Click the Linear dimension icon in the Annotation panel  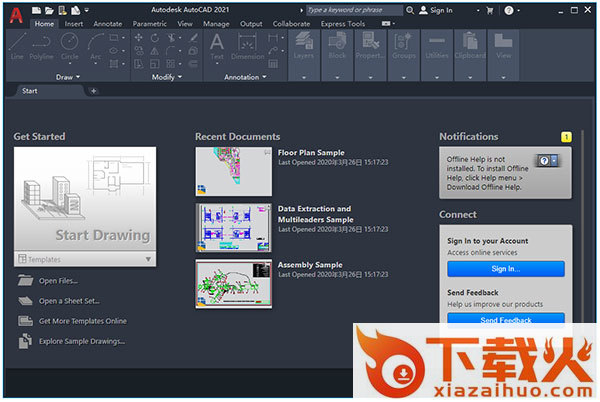pyautogui.click(x=273, y=37)
